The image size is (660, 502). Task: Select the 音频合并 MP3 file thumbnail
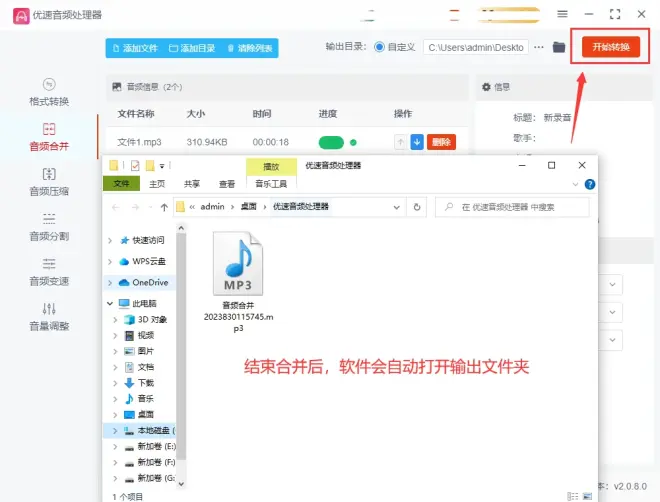[238, 264]
